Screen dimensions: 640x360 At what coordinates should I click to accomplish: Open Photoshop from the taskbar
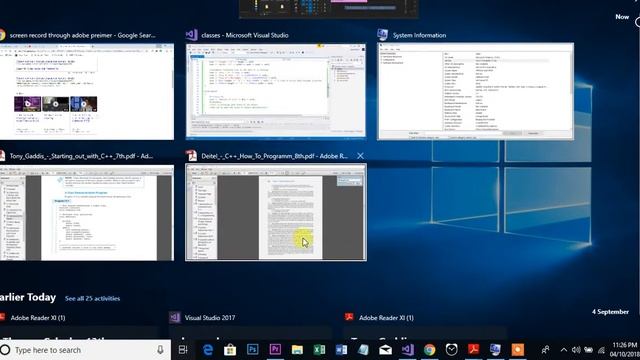pyautogui.click(x=253, y=350)
